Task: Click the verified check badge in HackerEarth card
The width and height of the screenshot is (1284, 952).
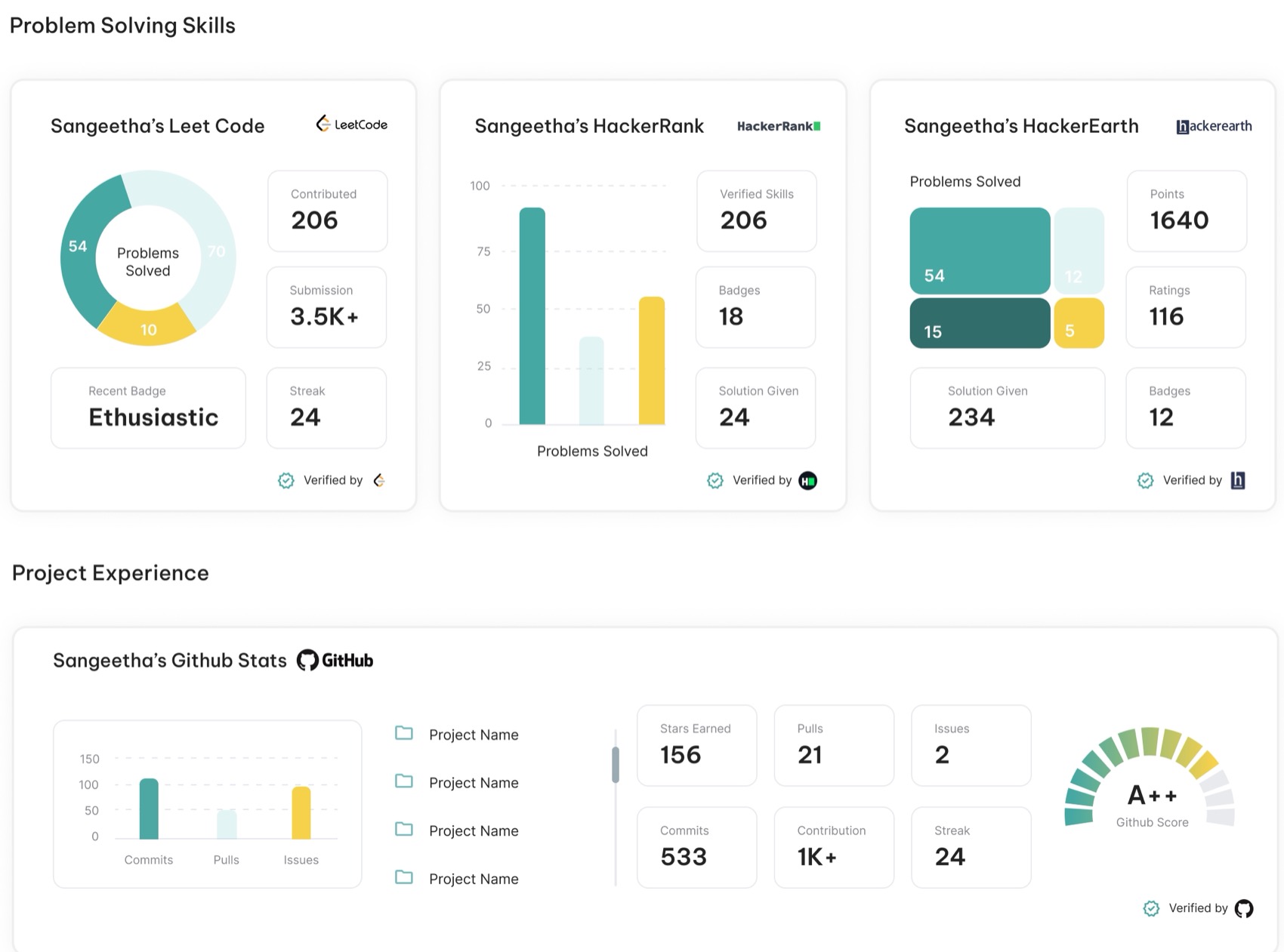Action: (1145, 480)
